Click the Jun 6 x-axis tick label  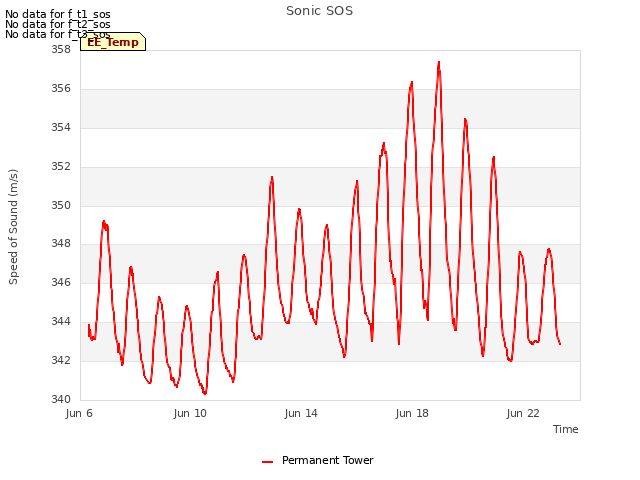79,413
